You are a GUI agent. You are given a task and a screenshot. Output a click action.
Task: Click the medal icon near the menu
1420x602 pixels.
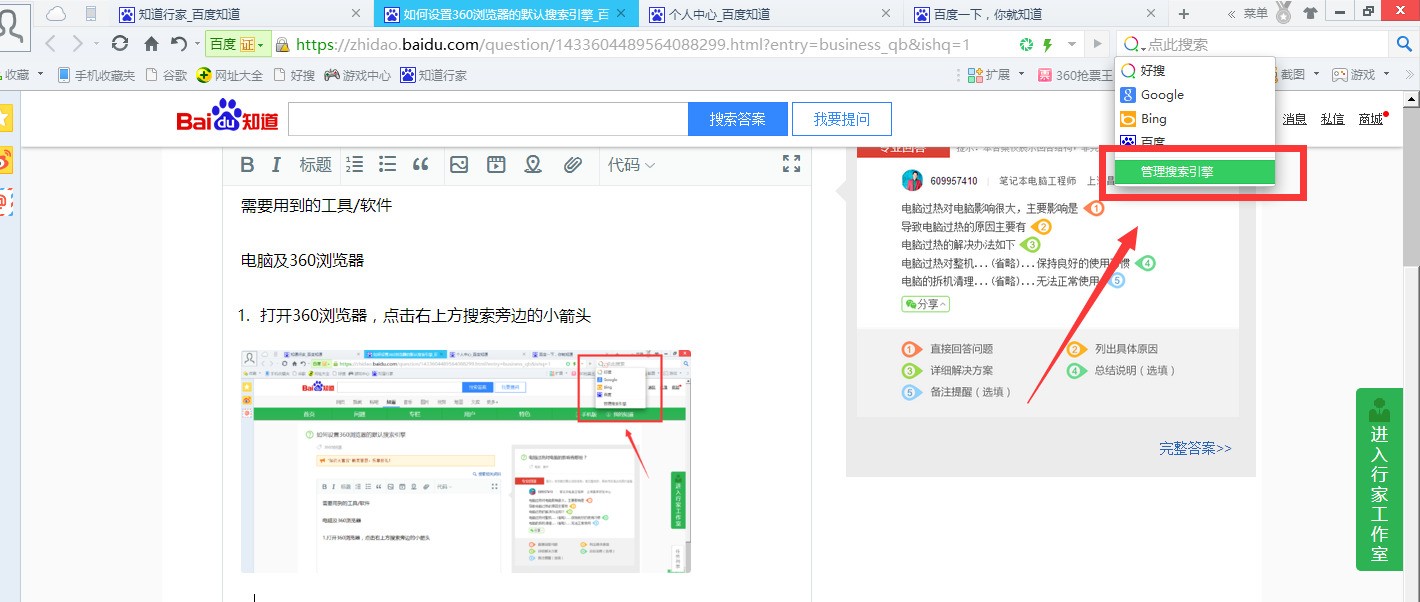(1284, 13)
